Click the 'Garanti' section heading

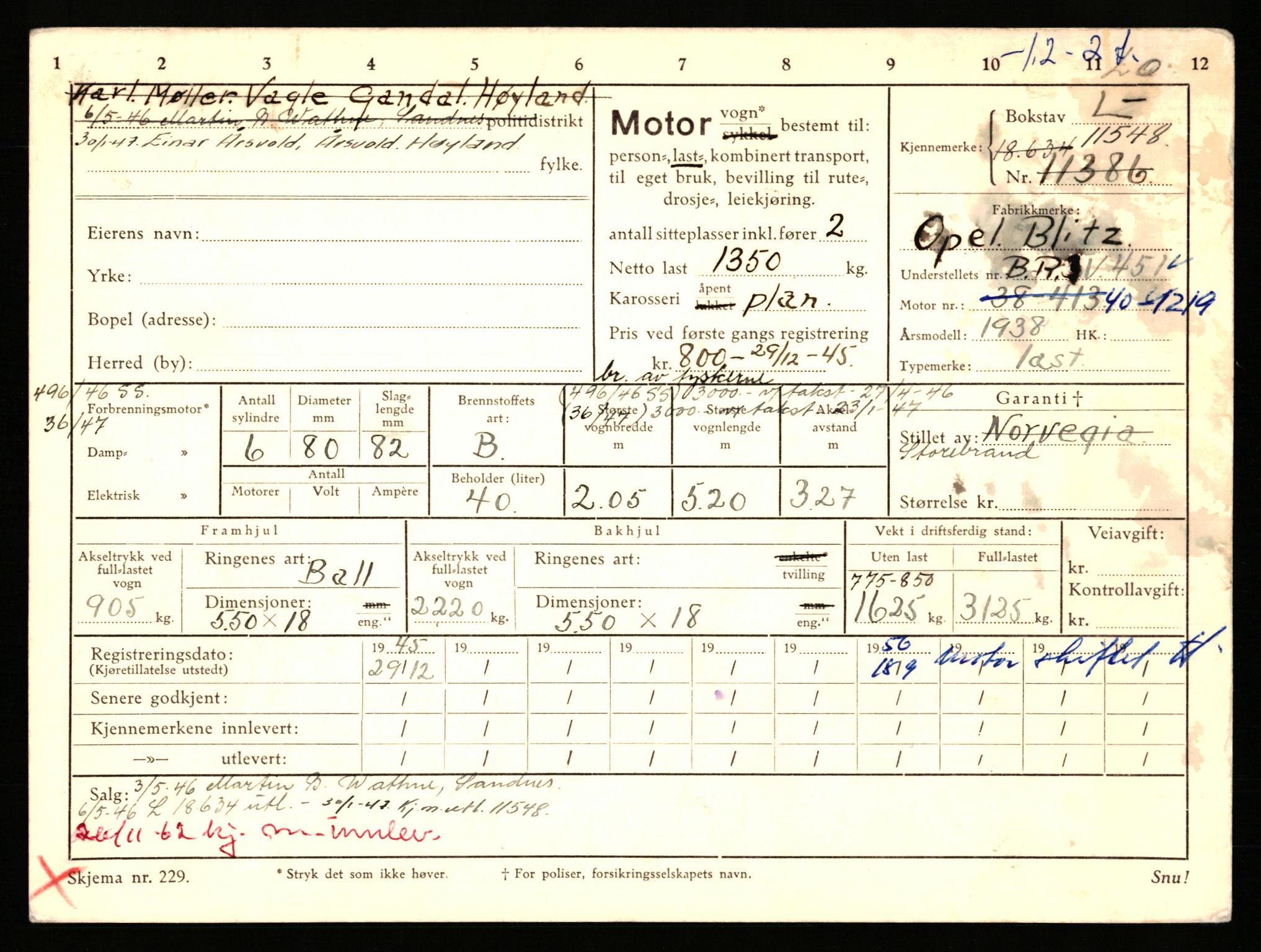1039,398
